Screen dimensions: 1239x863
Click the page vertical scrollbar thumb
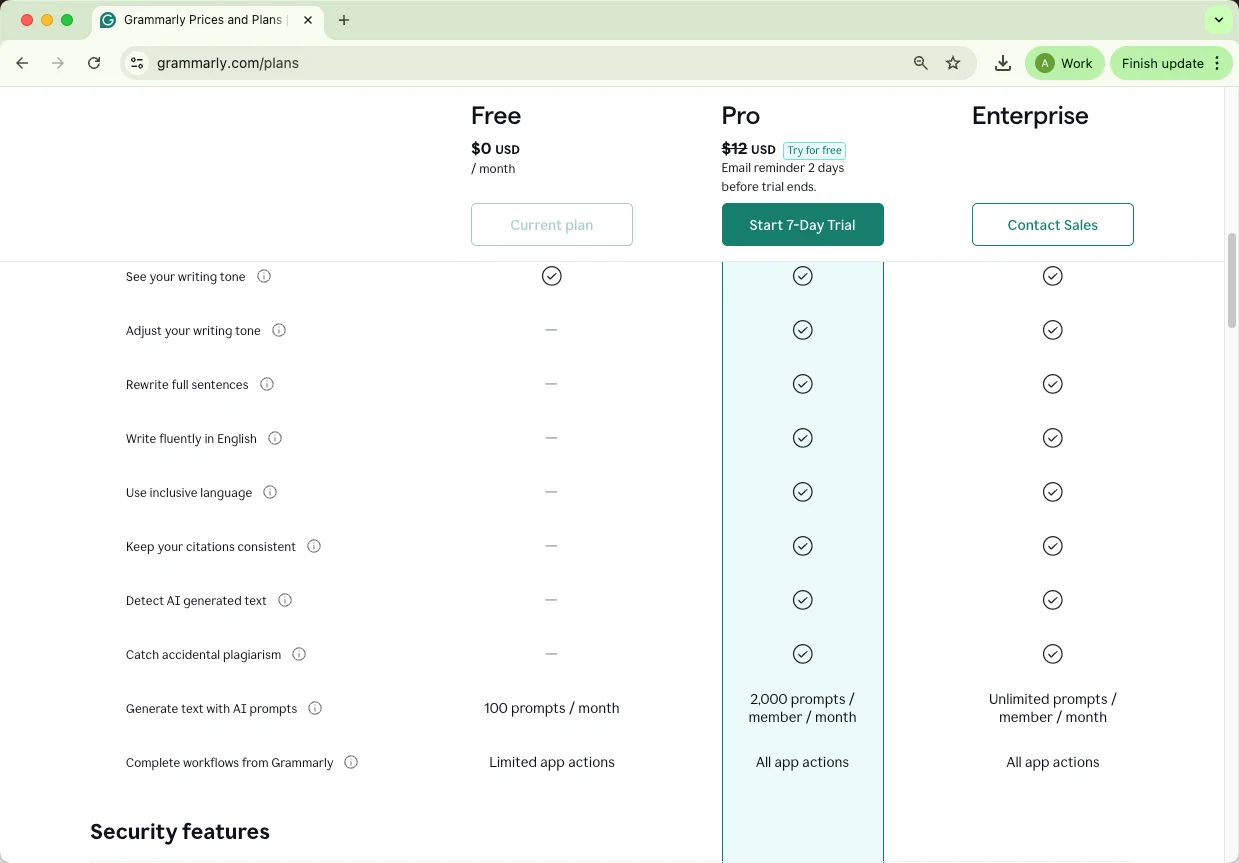1232,280
